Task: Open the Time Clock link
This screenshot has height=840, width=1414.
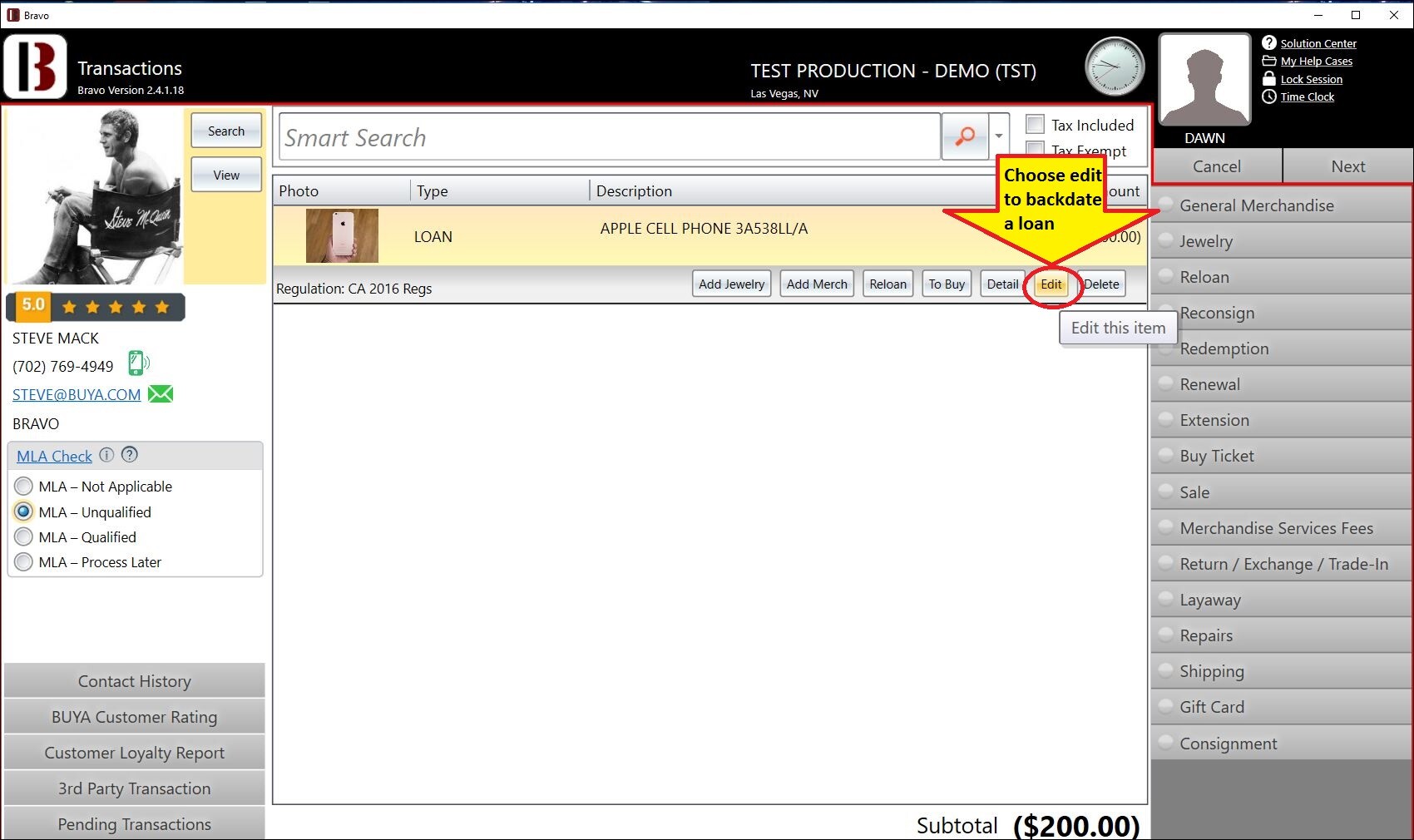Action: [x=1308, y=97]
